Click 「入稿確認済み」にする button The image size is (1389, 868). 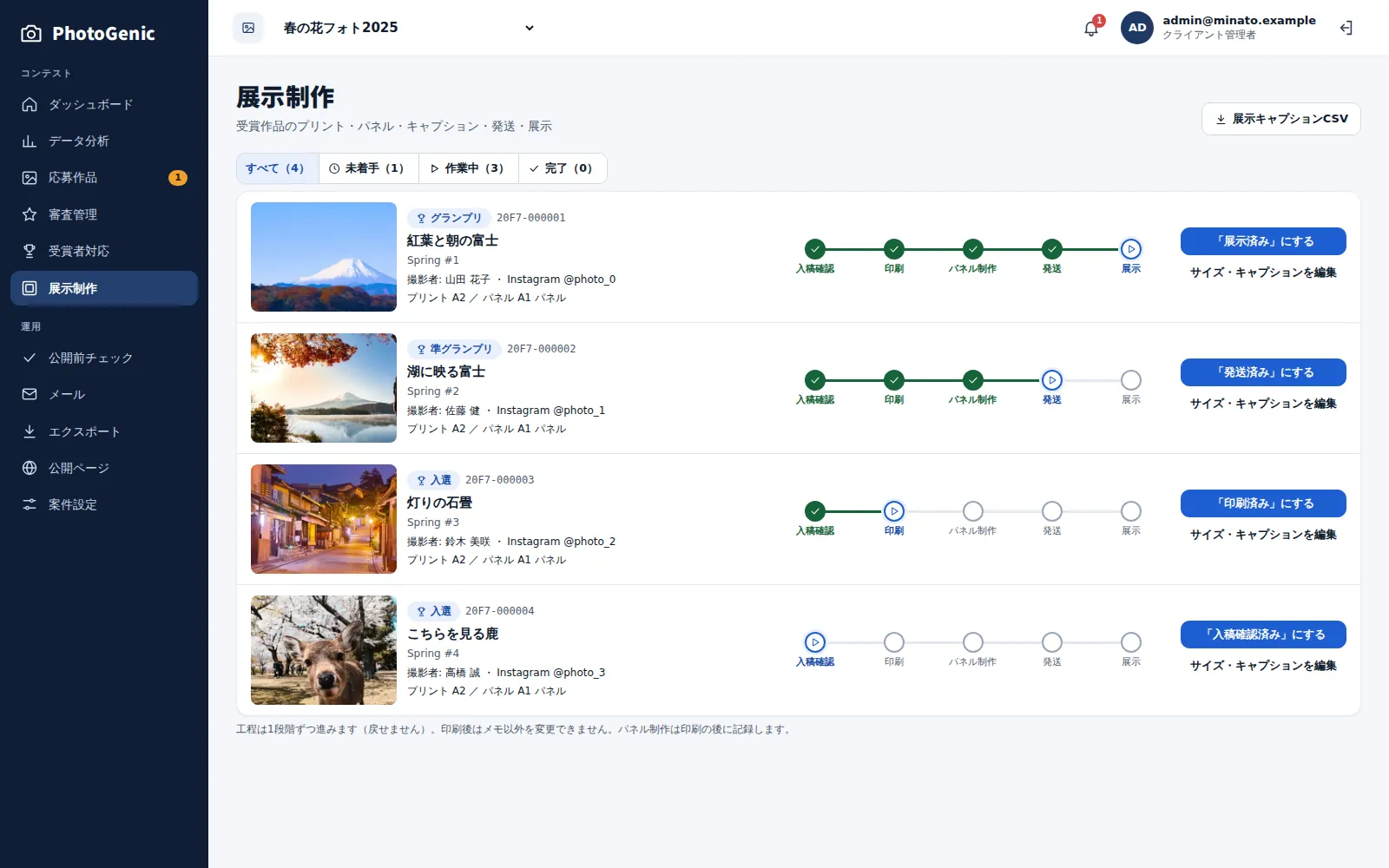click(1263, 635)
